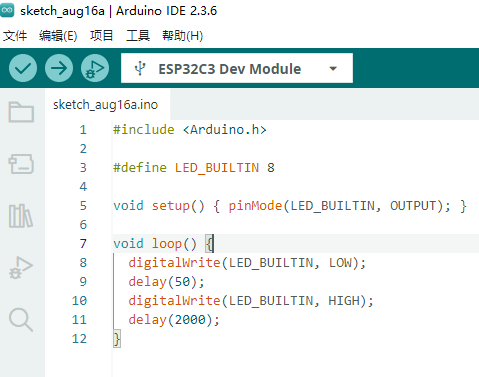Open the Debug panel in sidebar

[x=21, y=268]
